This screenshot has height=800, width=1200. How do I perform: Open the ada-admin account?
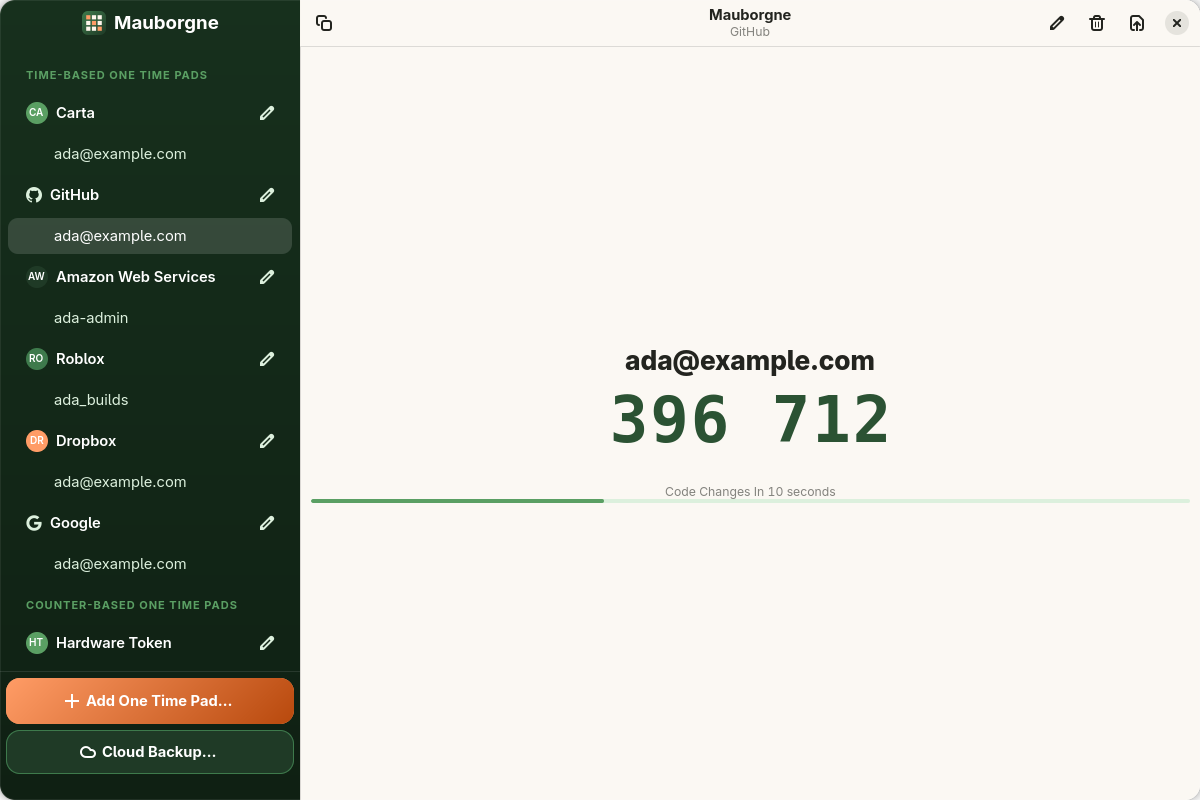(x=150, y=318)
